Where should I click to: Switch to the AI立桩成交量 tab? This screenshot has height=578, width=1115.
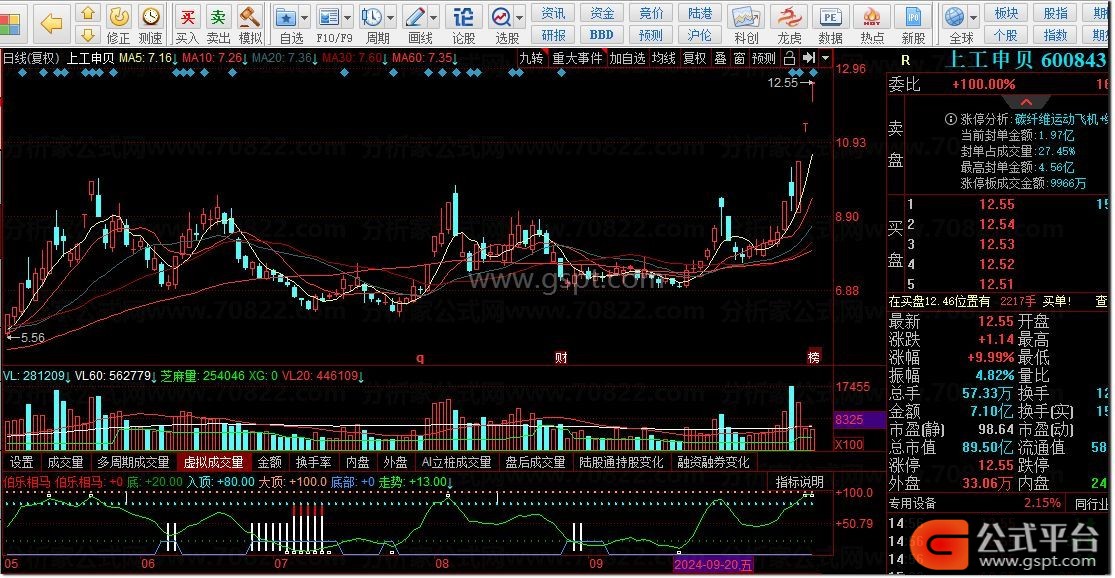point(457,463)
